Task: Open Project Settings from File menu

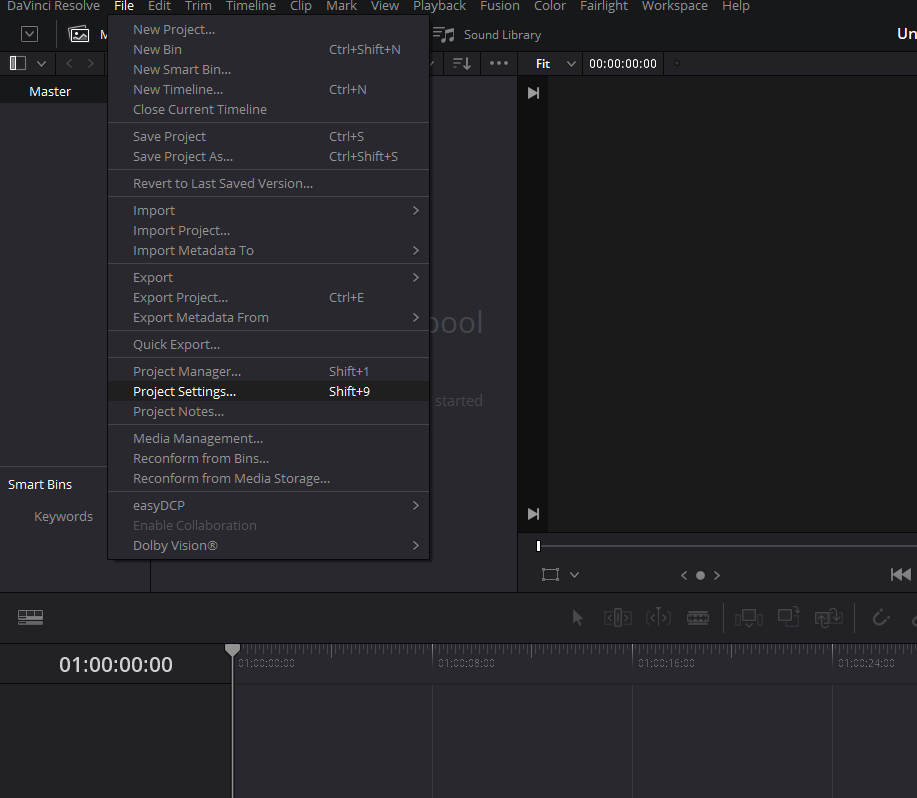Action: pyautogui.click(x=268, y=391)
